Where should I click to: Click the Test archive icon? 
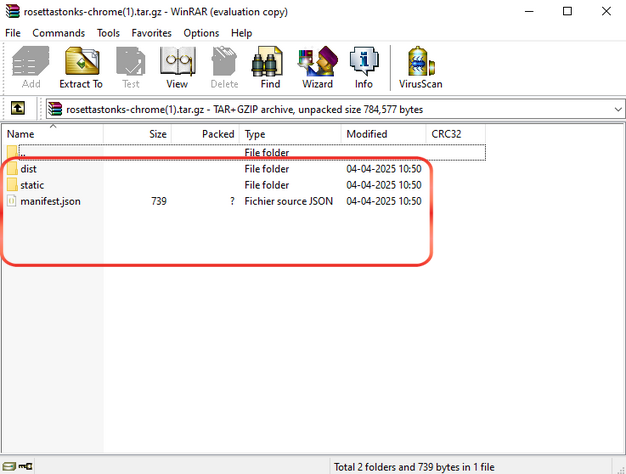click(131, 67)
